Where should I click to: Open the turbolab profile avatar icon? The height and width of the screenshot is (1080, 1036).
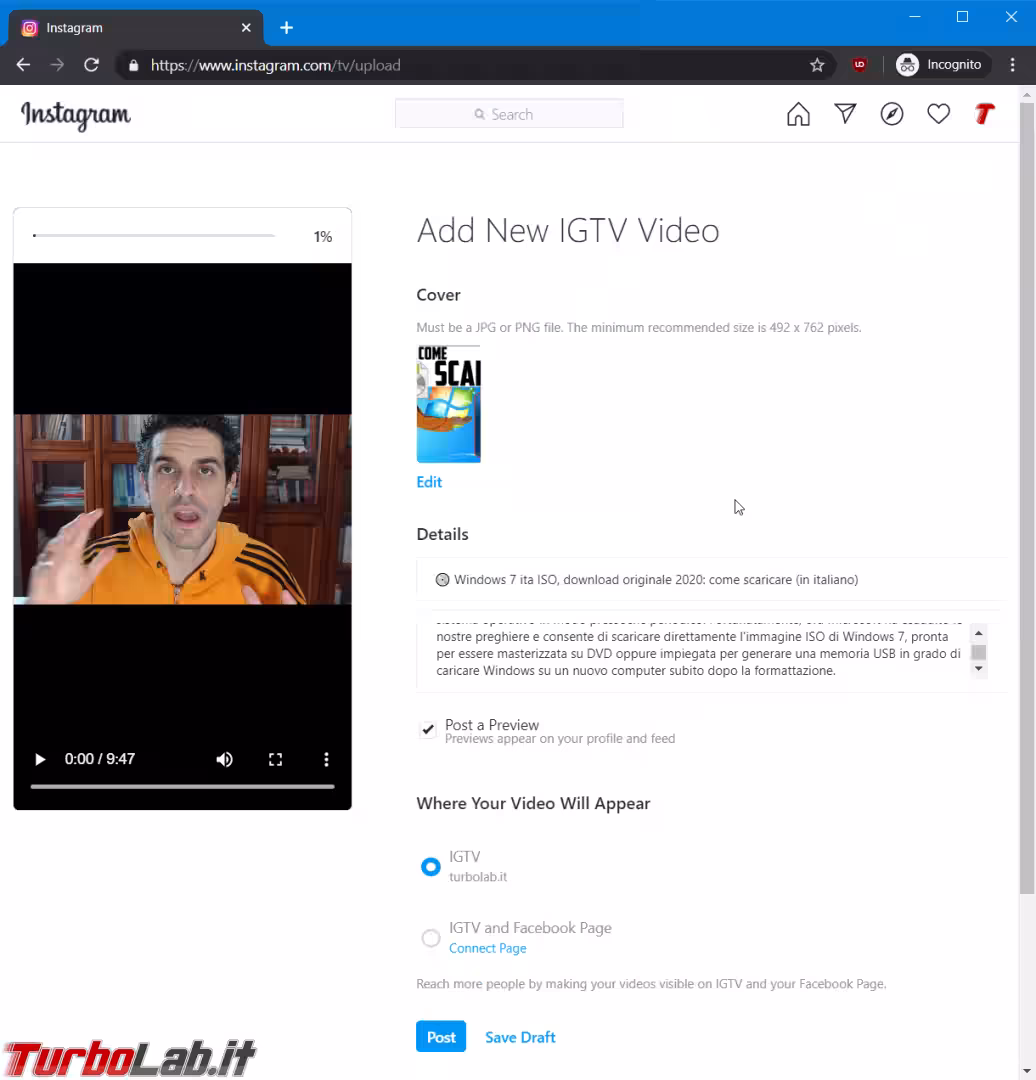985,114
